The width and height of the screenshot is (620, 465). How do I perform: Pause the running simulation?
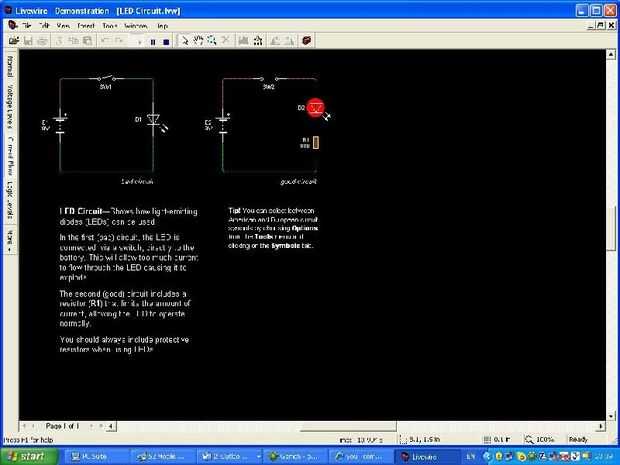coord(153,42)
